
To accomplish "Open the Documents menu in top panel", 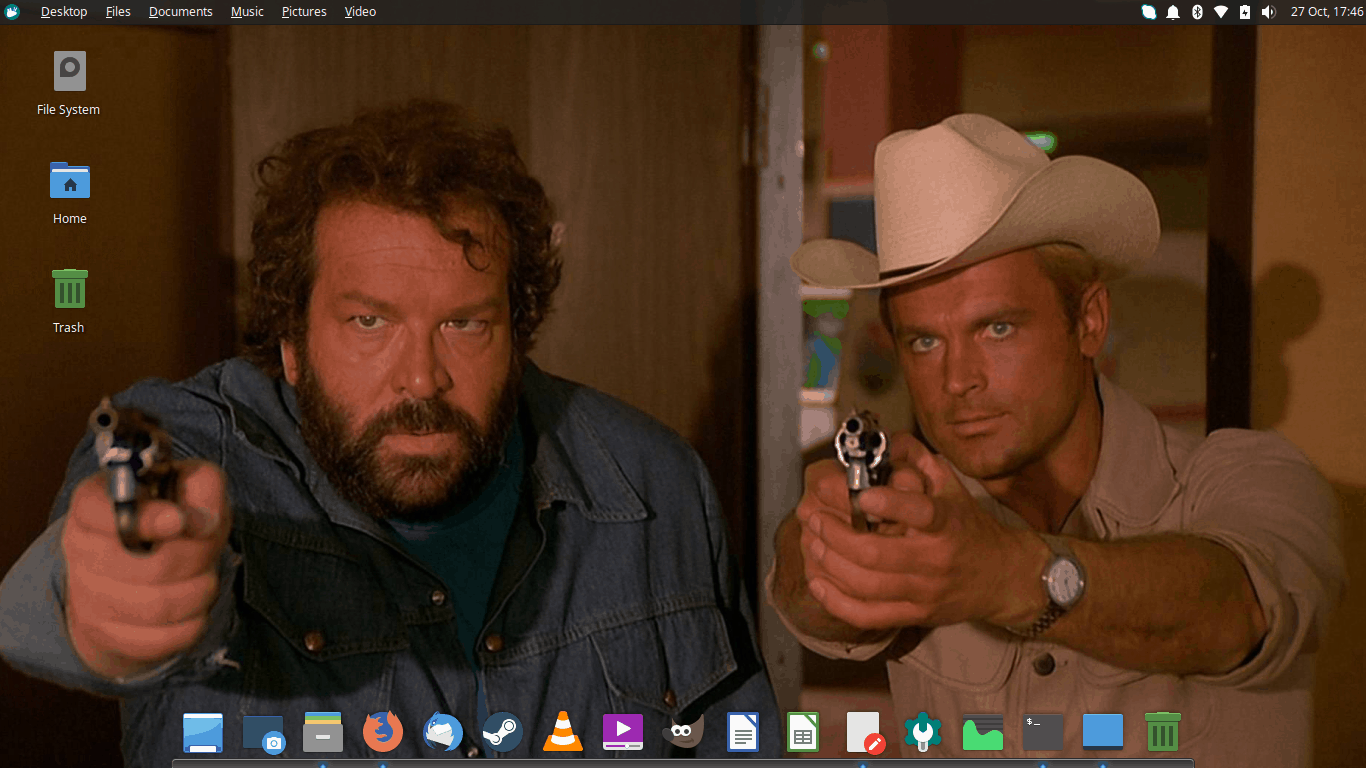I will (x=181, y=12).
